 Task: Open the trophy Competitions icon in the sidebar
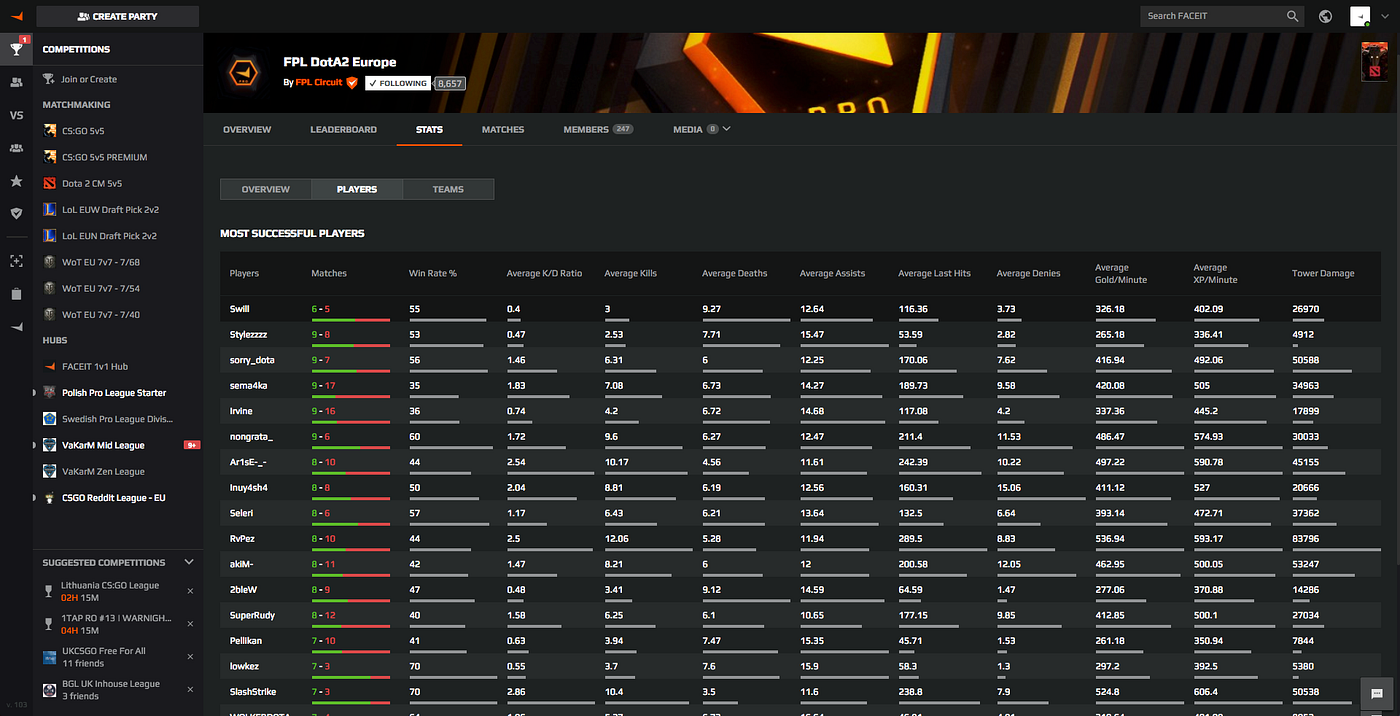[x=16, y=49]
